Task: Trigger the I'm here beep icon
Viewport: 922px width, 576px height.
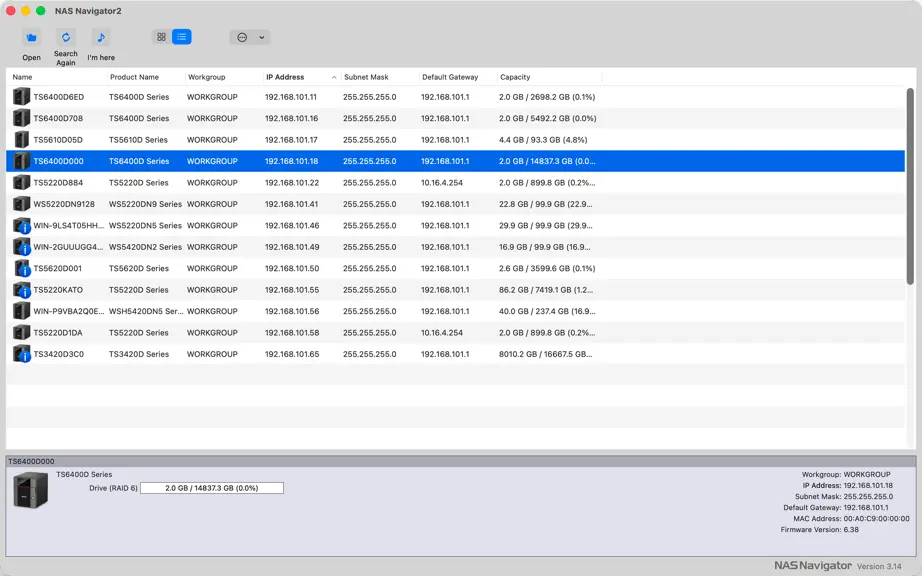Action: click(101, 38)
